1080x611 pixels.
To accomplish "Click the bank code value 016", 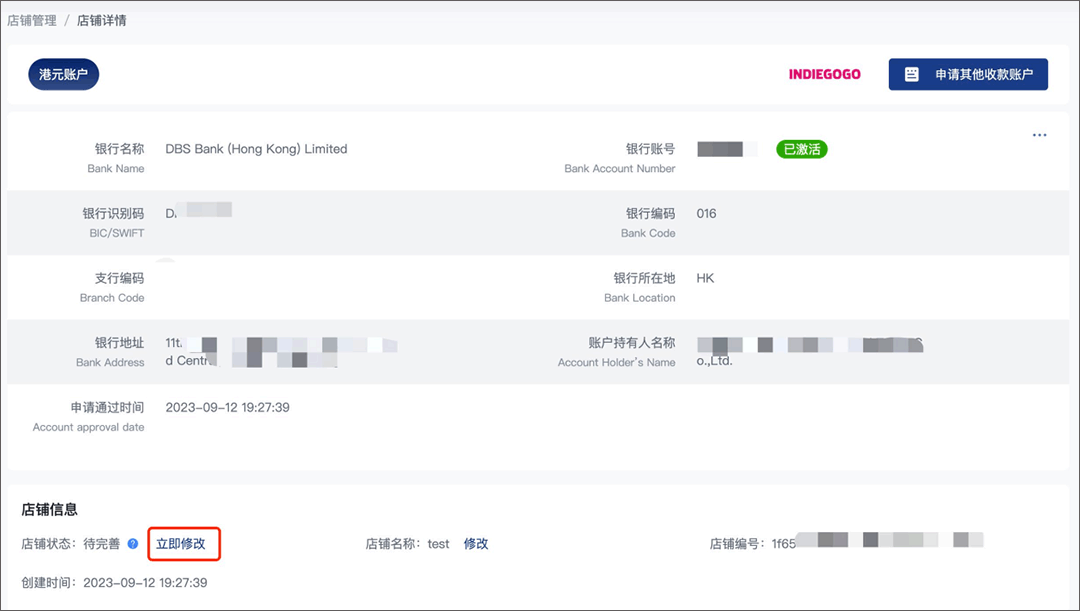I will click(706, 214).
